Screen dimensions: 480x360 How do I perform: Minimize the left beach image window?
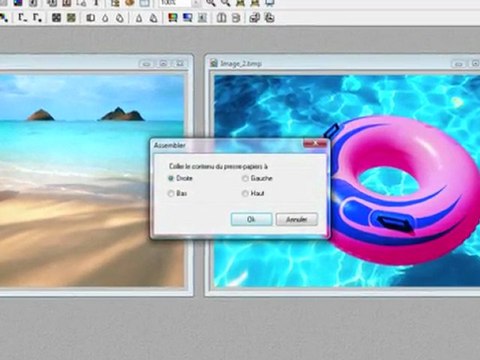tap(146, 63)
